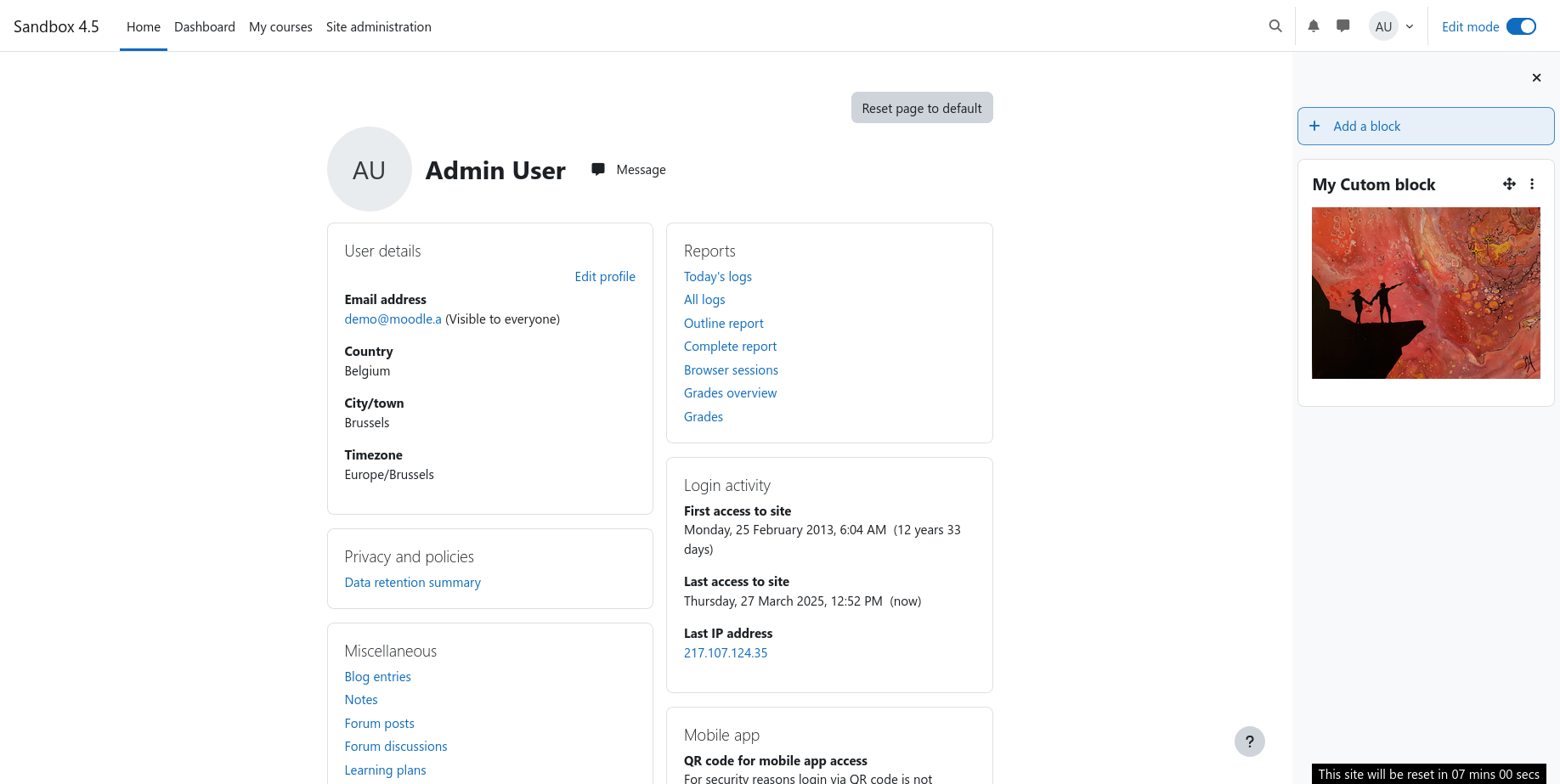
Task: Click Edit profile link
Action: click(605, 276)
